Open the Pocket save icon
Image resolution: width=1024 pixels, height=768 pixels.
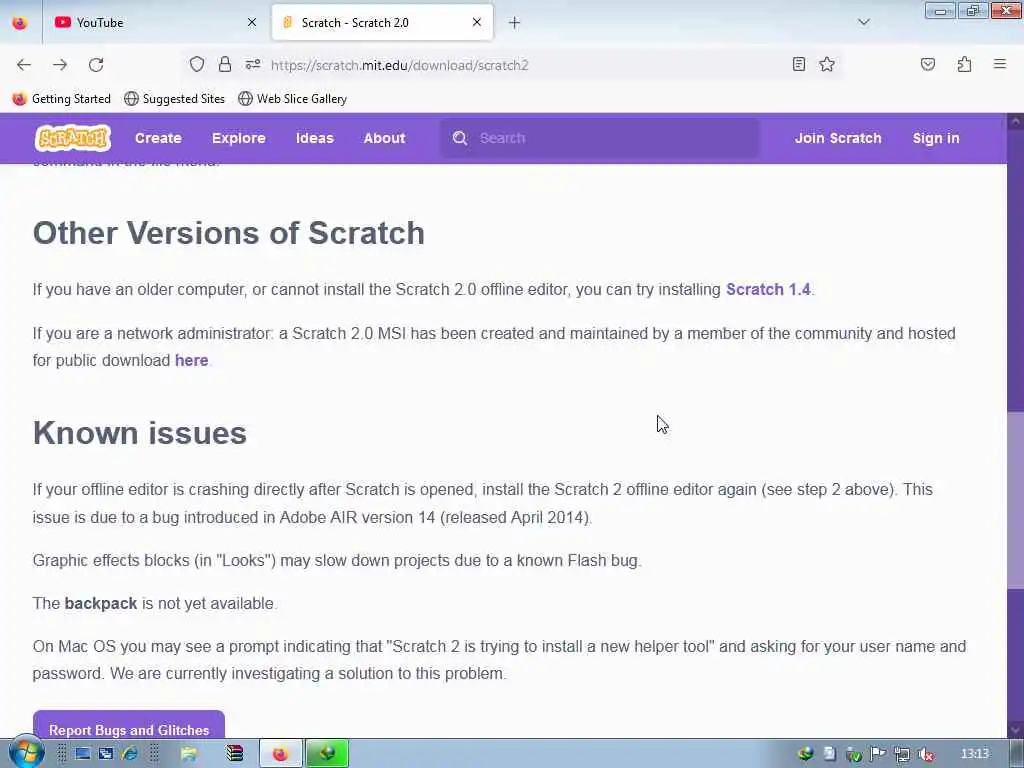coord(927,64)
